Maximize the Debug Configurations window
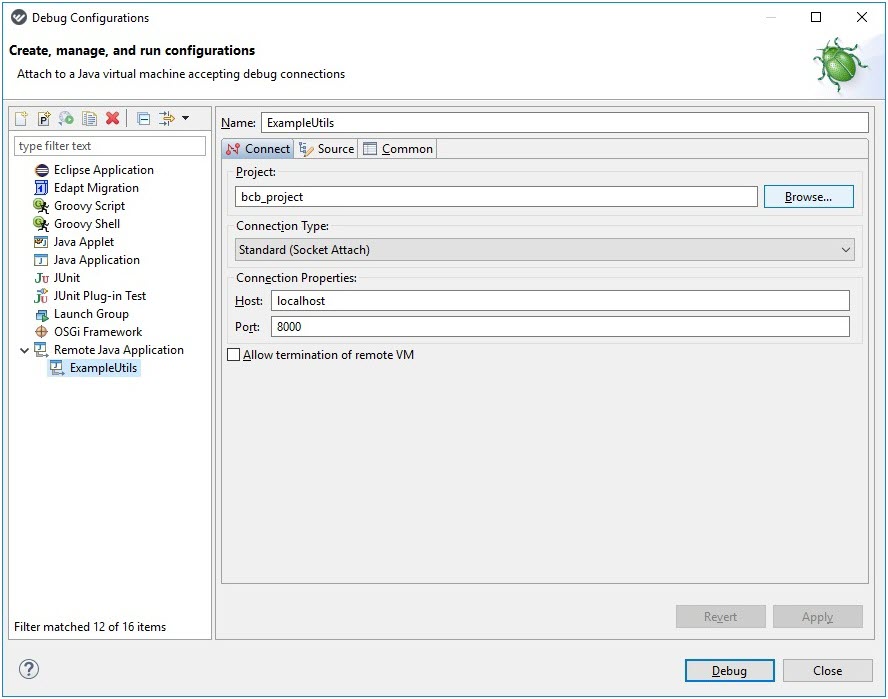The width and height of the screenshot is (888, 699). click(816, 17)
